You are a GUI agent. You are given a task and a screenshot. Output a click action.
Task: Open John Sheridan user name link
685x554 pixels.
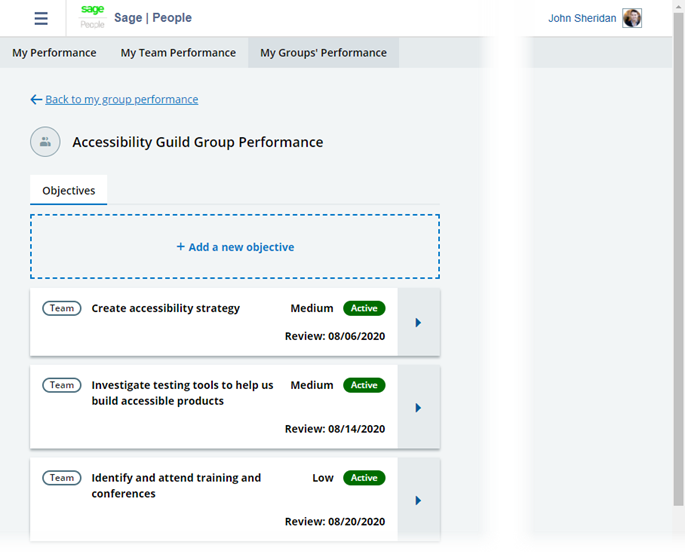pos(582,18)
